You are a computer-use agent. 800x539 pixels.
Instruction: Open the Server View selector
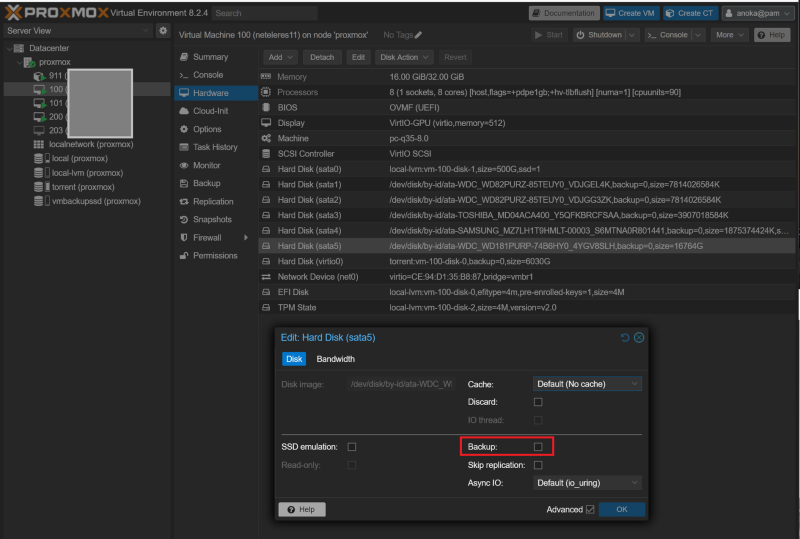[x=79, y=31]
